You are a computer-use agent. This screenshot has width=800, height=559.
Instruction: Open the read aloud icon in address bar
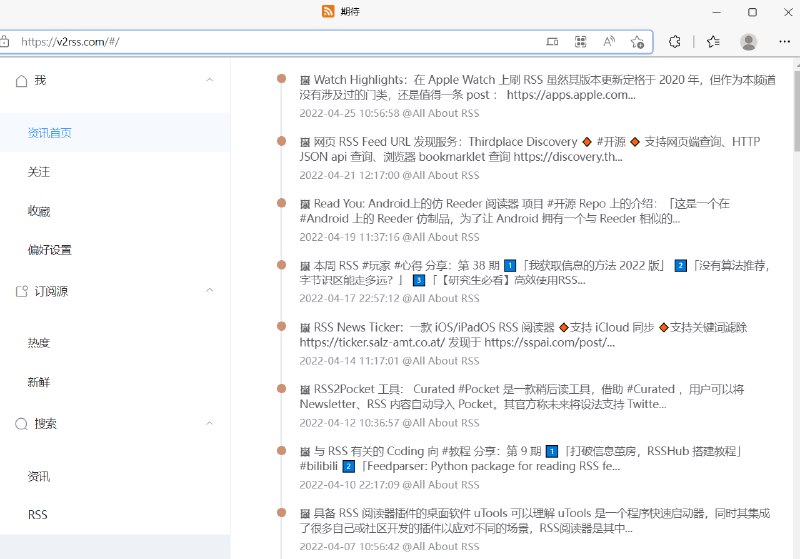coord(609,42)
